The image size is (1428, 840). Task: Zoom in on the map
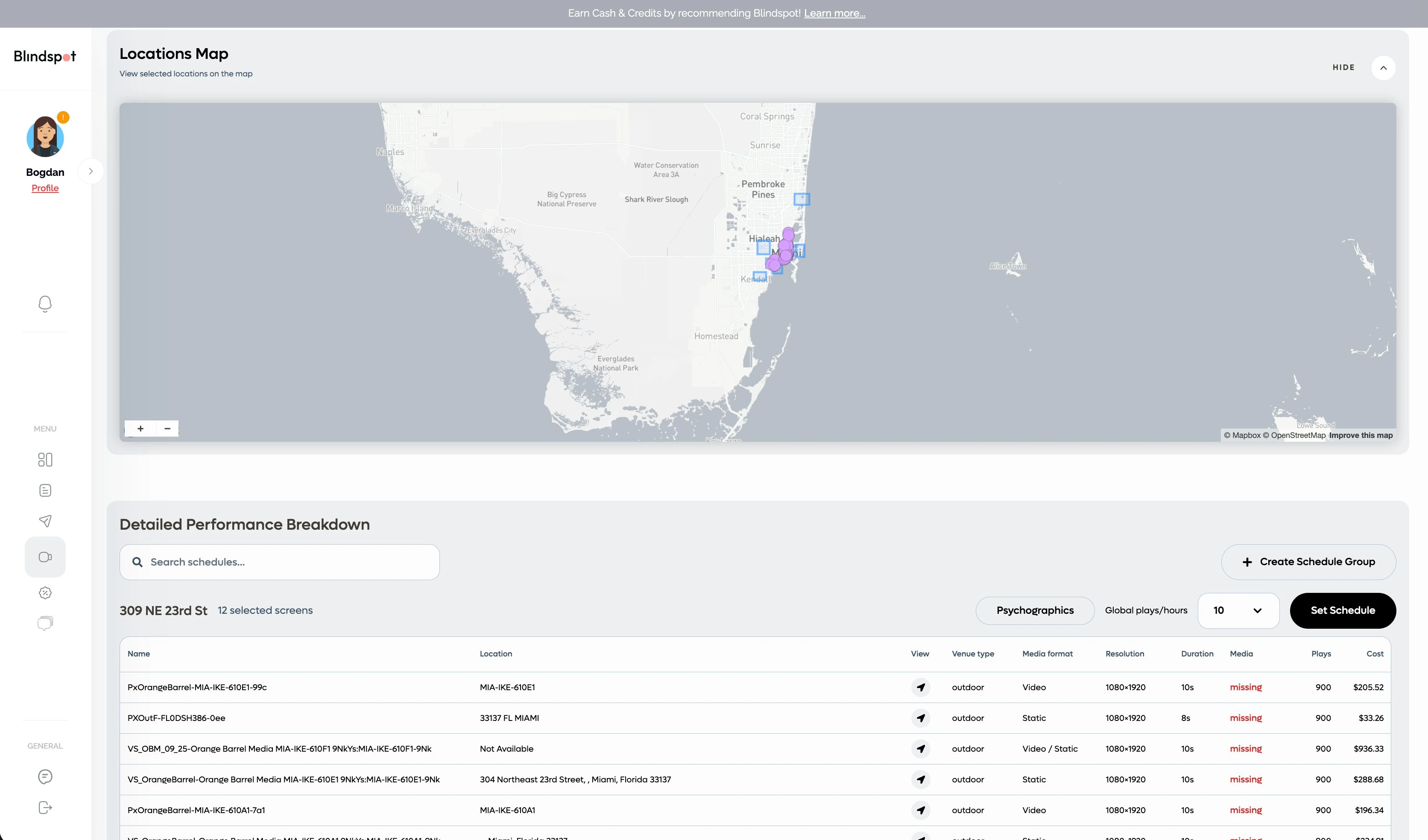140,429
